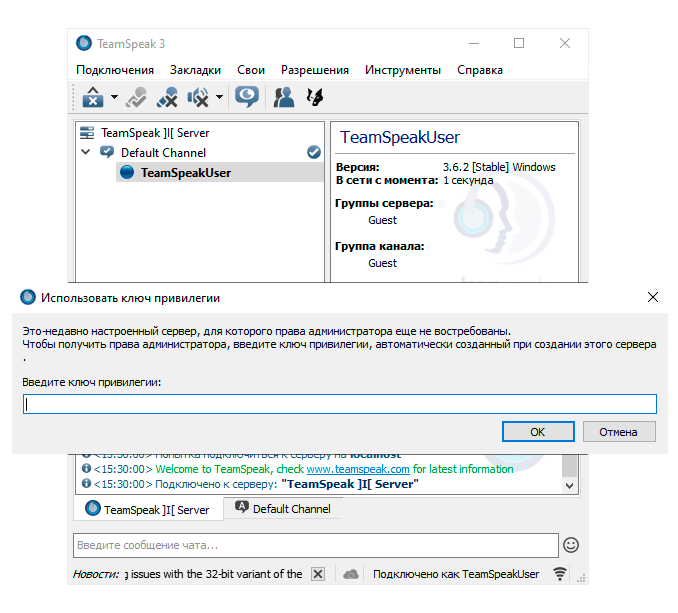Viewport: 678px width, 613px height.
Task: Open the Инструменты menu
Action: [403, 70]
